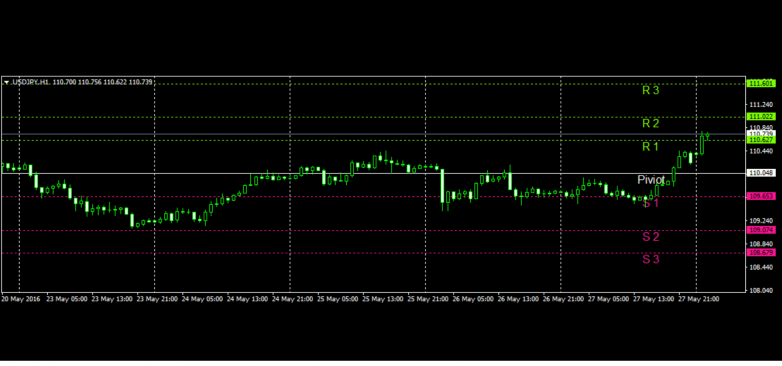The height and width of the screenshot is (366, 782).
Task: Click the 26 May 21:00 time label
Action: [564, 299]
